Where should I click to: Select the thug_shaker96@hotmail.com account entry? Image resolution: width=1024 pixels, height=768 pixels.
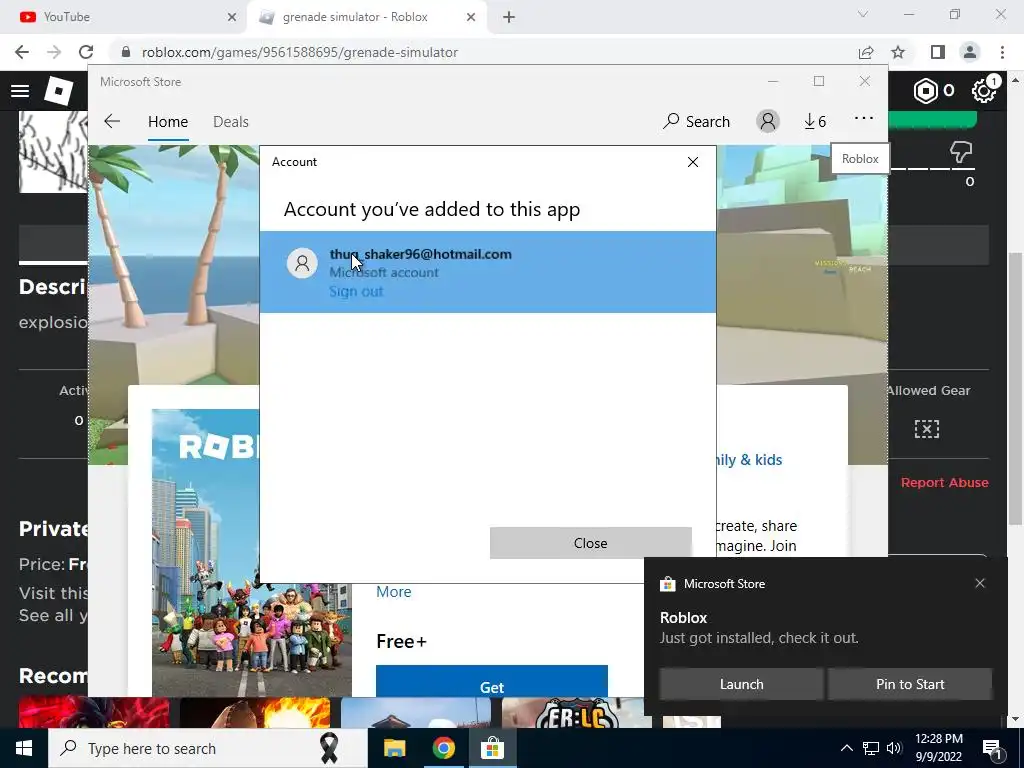tap(488, 272)
